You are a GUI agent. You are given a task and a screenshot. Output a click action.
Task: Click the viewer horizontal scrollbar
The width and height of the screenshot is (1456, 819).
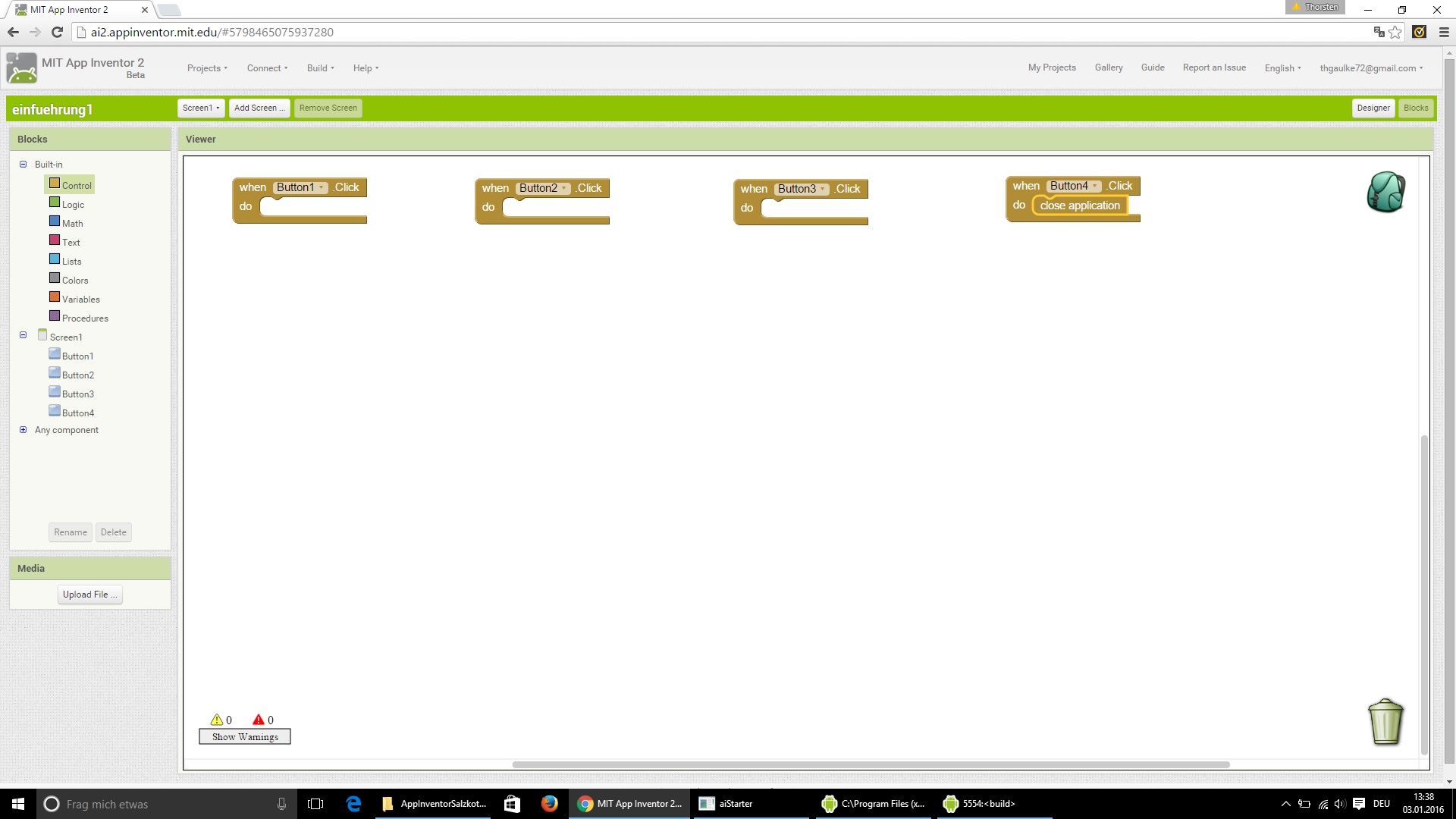pos(871,764)
